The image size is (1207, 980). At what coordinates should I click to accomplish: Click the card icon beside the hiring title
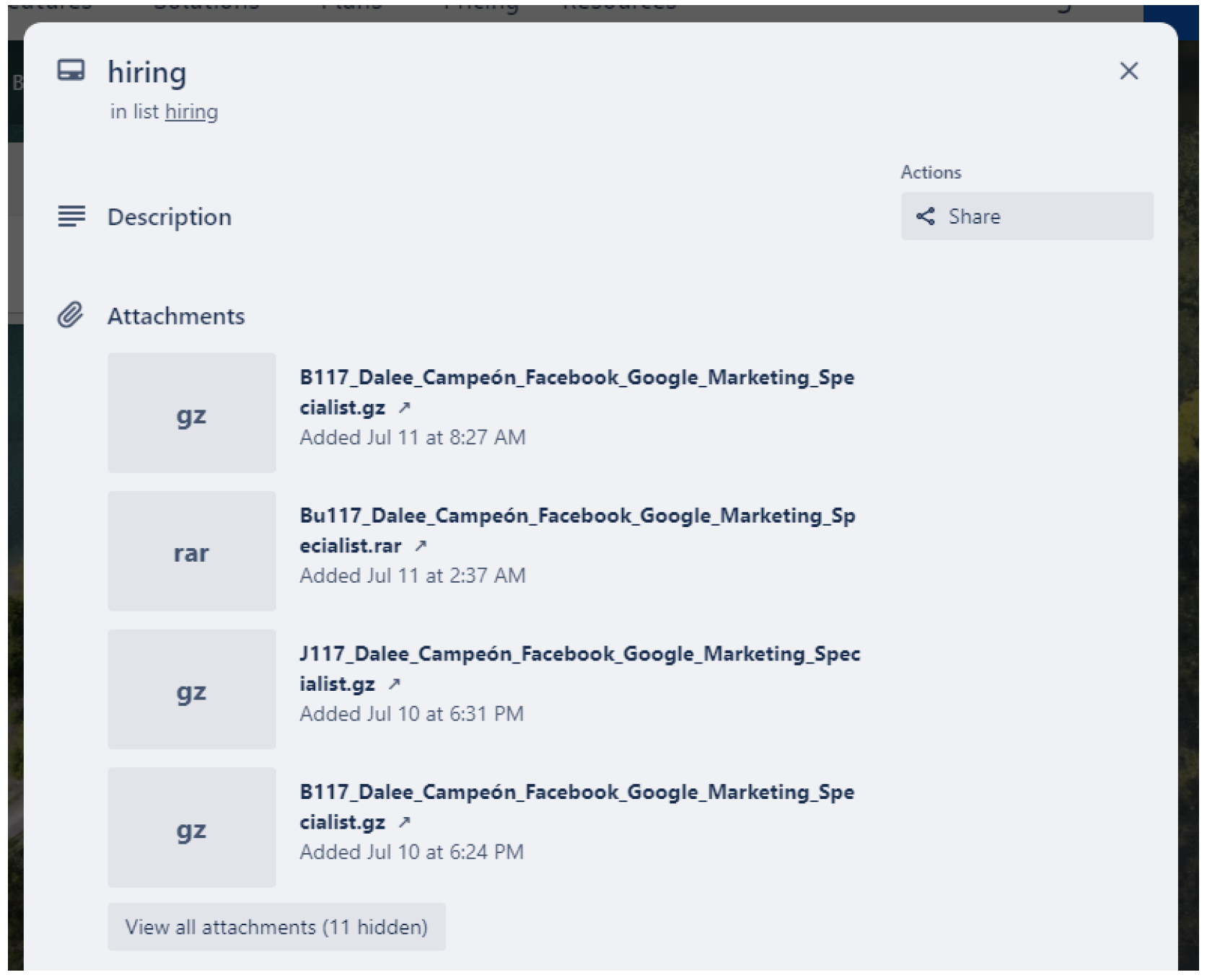coord(71,71)
